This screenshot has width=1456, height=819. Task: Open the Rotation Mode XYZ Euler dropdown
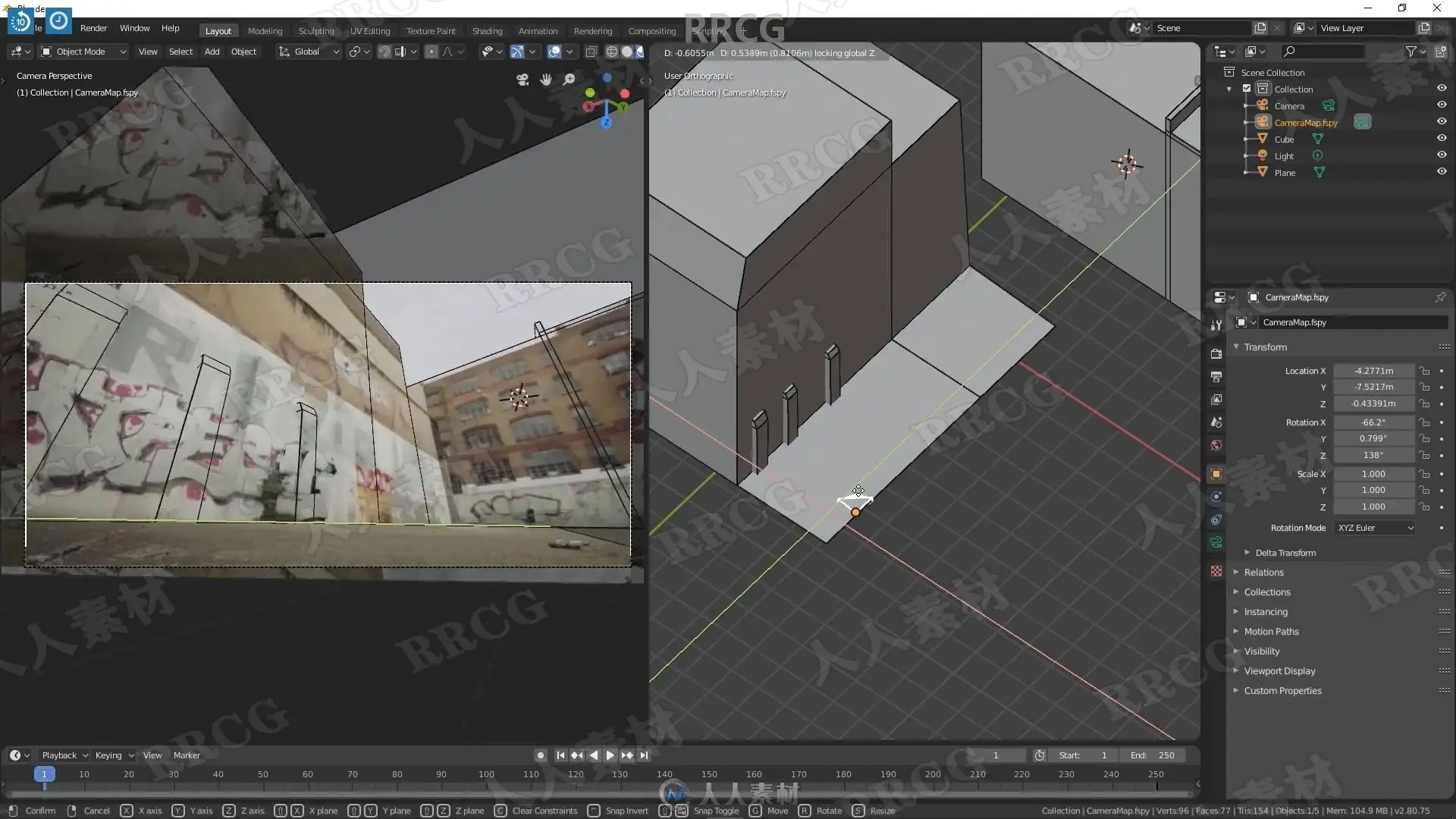tap(1375, 528)
